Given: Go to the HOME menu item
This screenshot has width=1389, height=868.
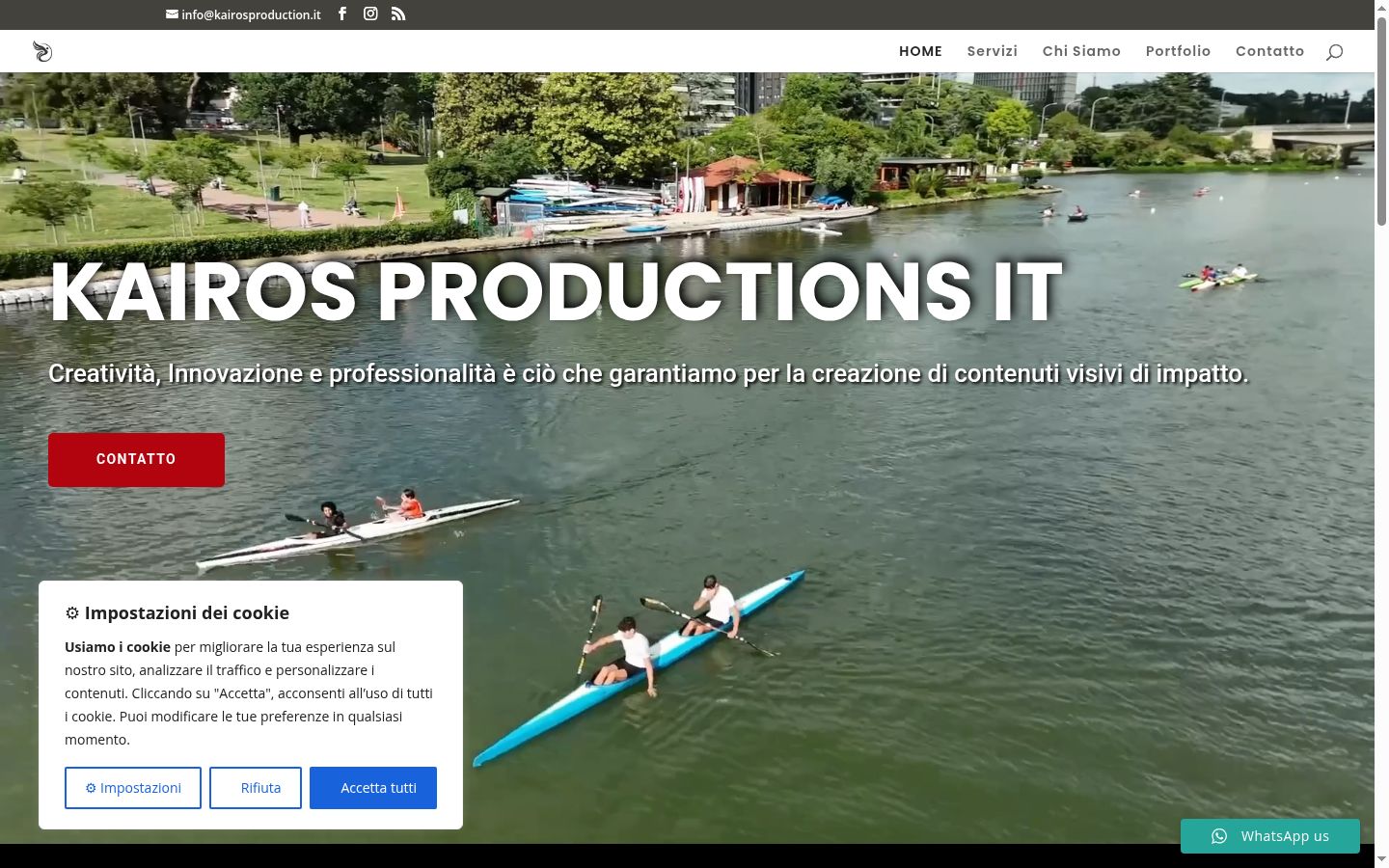Looking at the screenshot, I should 920,51.
